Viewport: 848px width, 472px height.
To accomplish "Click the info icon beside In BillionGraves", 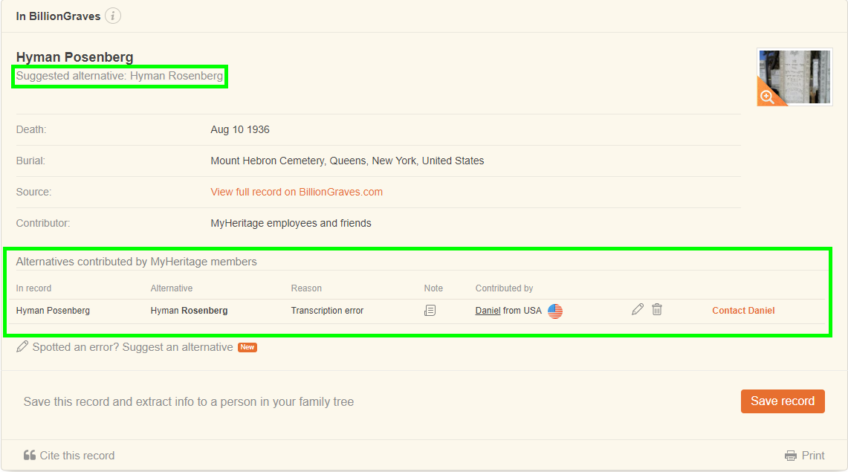I will pyautogui.click(x=113, y=16).
